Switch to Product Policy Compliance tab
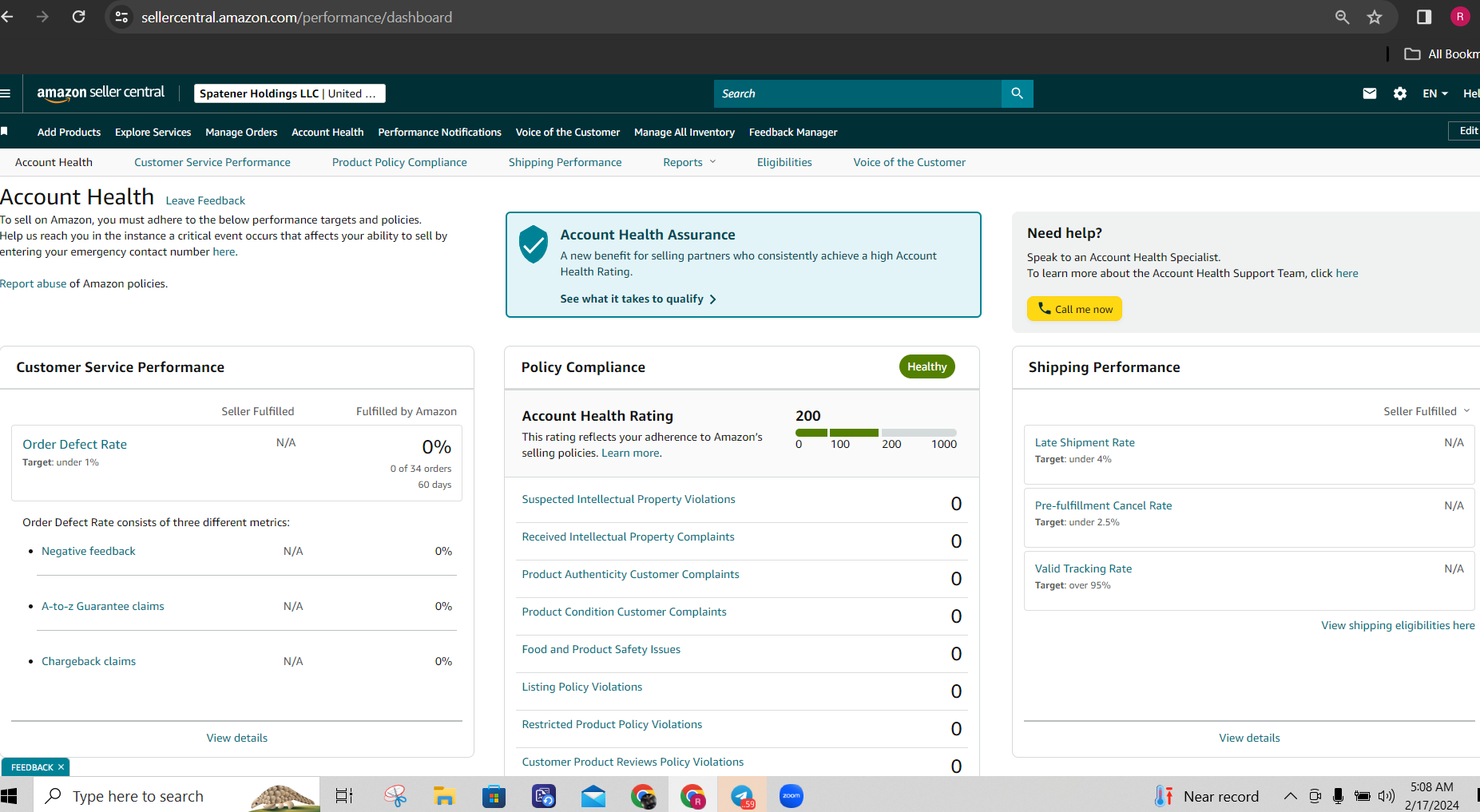The width and height of the screenshot is (1480, 812). pyautogui.click(x=399, y=162)
